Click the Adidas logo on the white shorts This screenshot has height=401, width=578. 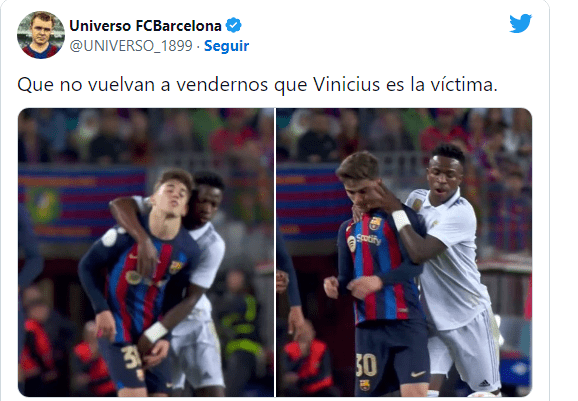[484, 384]
